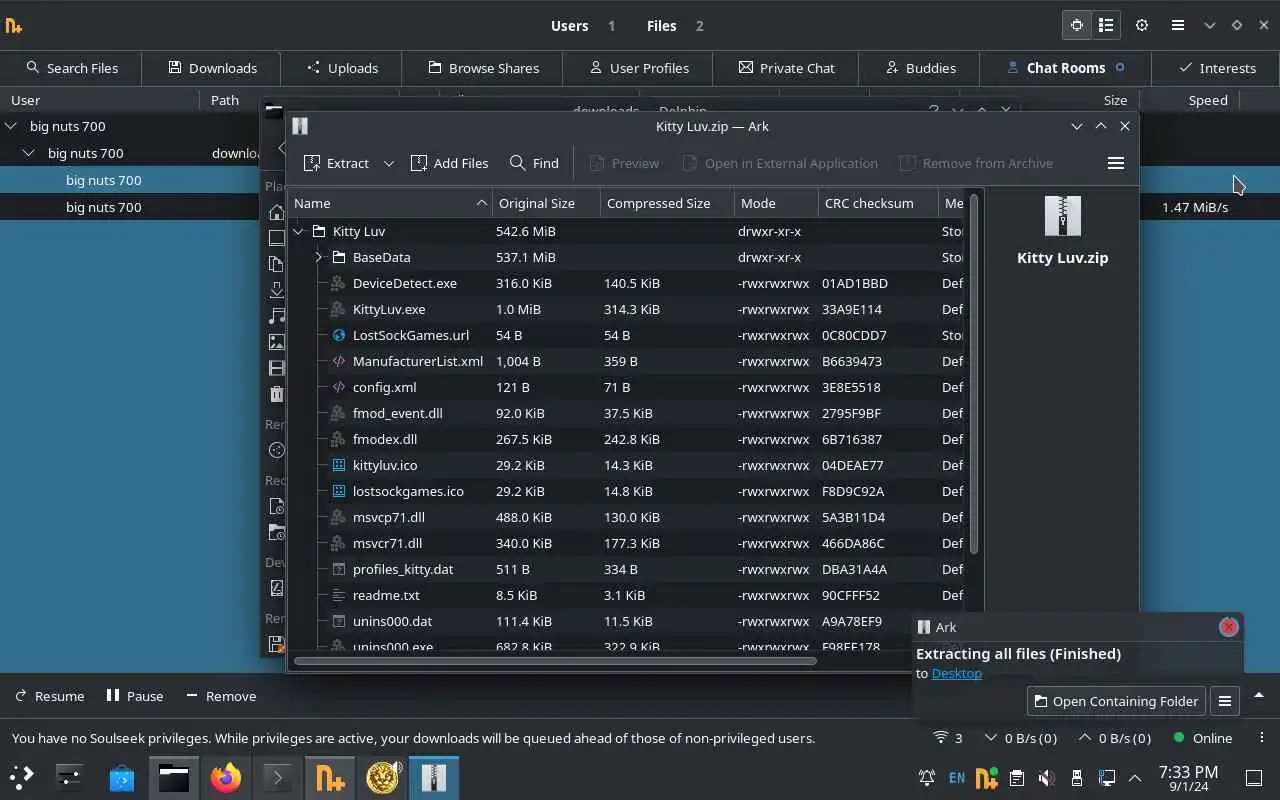Click the Find search icon in Ark
Screen dimensions: 1280x800
(517, 163)
